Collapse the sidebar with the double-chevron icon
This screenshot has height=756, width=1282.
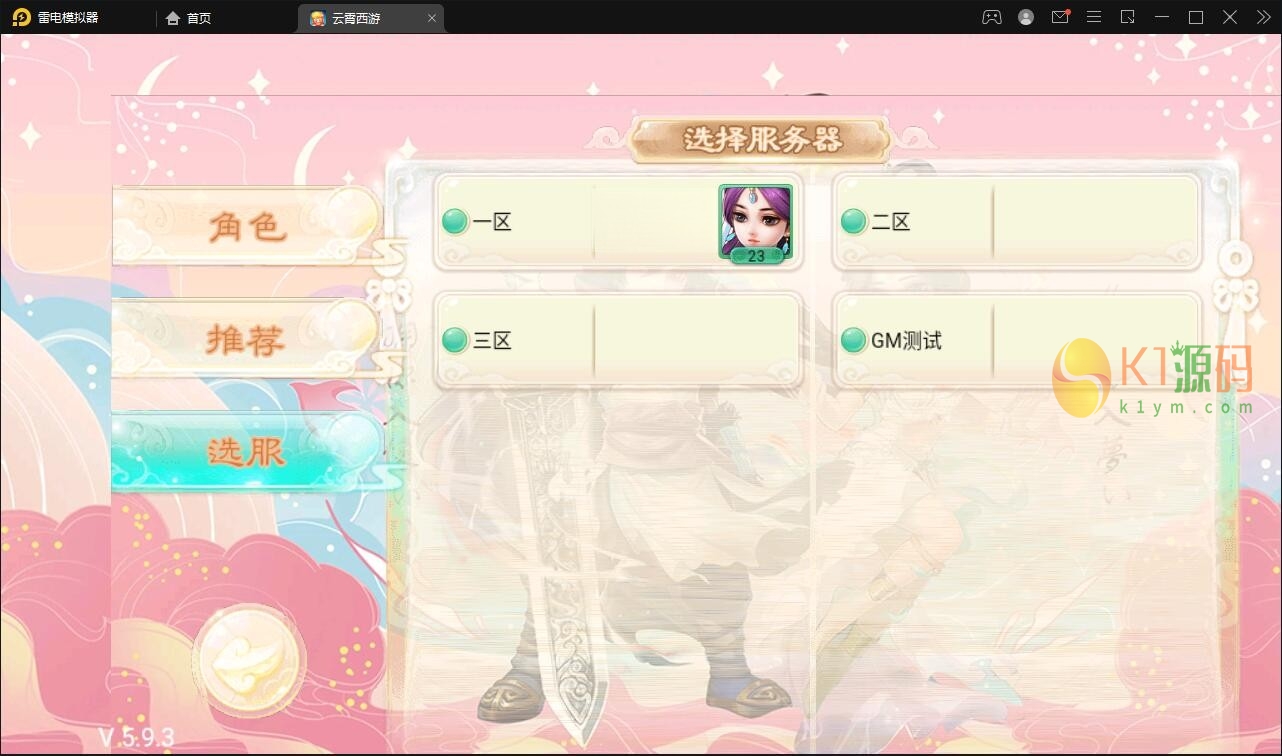pos(1263,17)
